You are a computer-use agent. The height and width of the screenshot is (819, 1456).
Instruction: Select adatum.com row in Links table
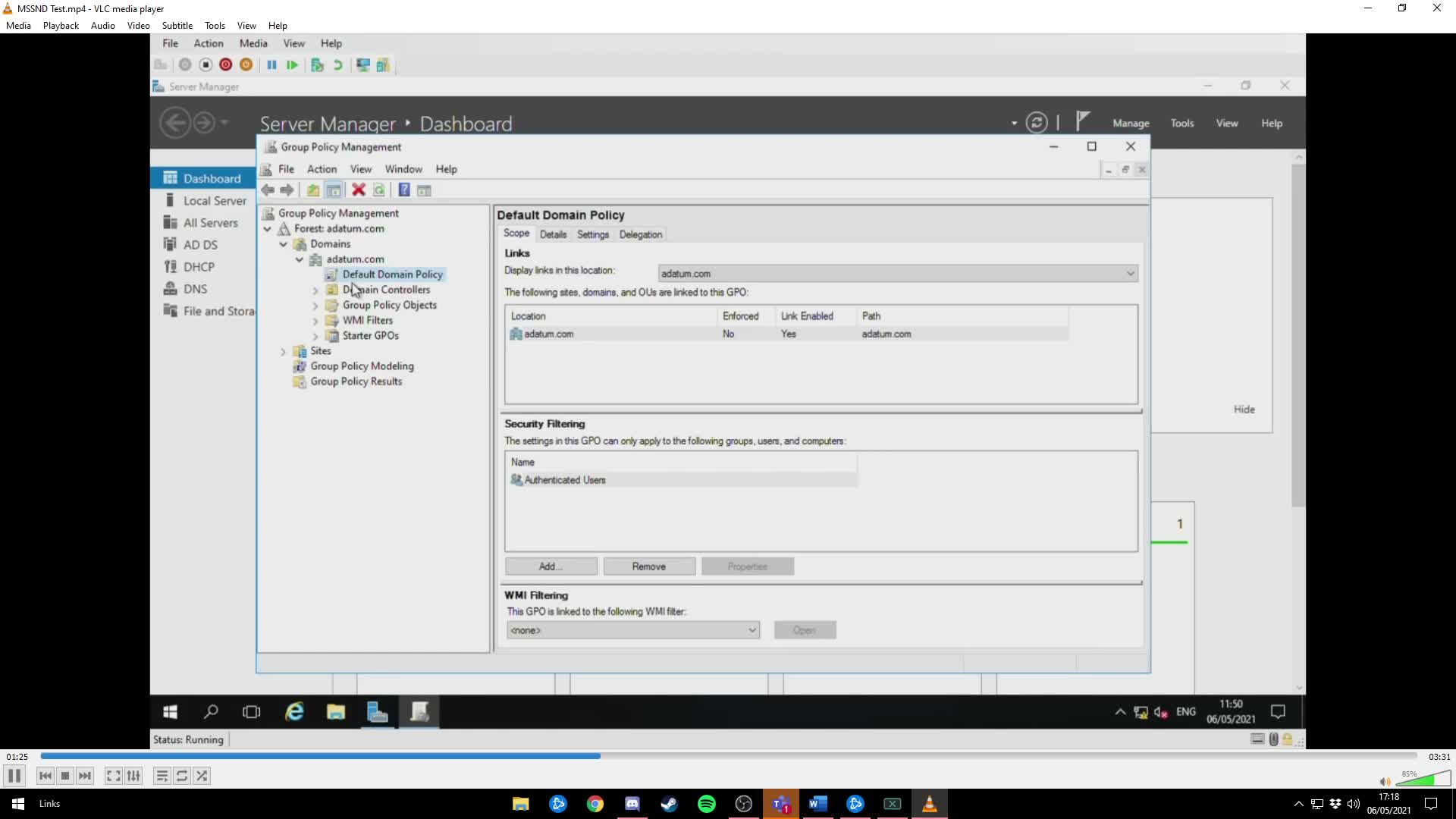[x=787, y=334]
